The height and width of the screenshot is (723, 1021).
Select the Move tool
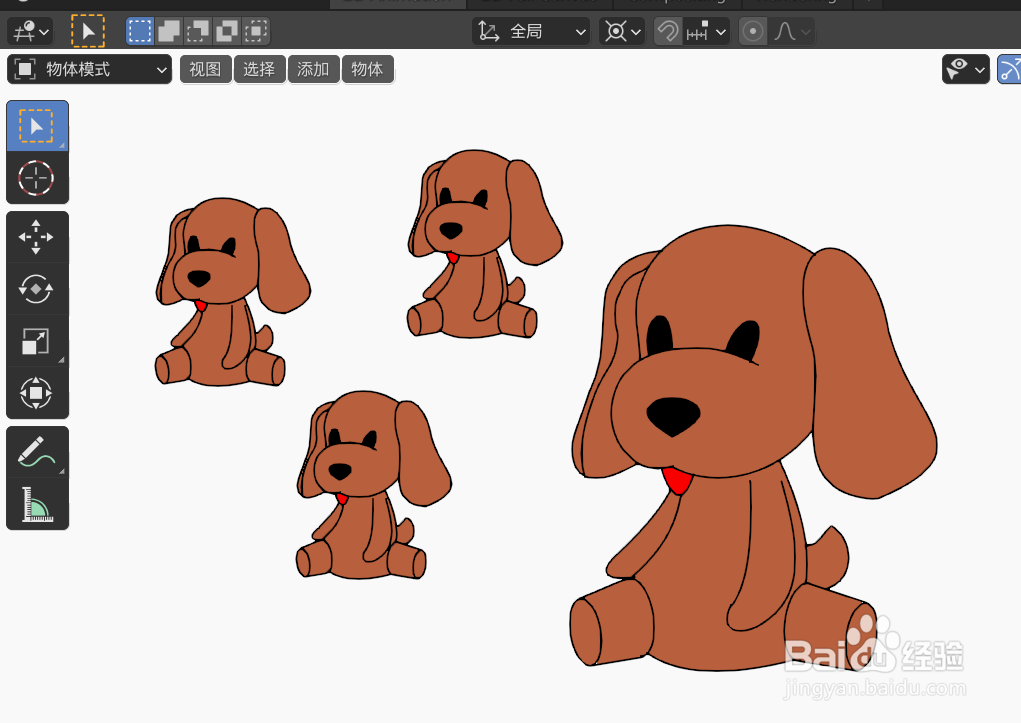37,237
